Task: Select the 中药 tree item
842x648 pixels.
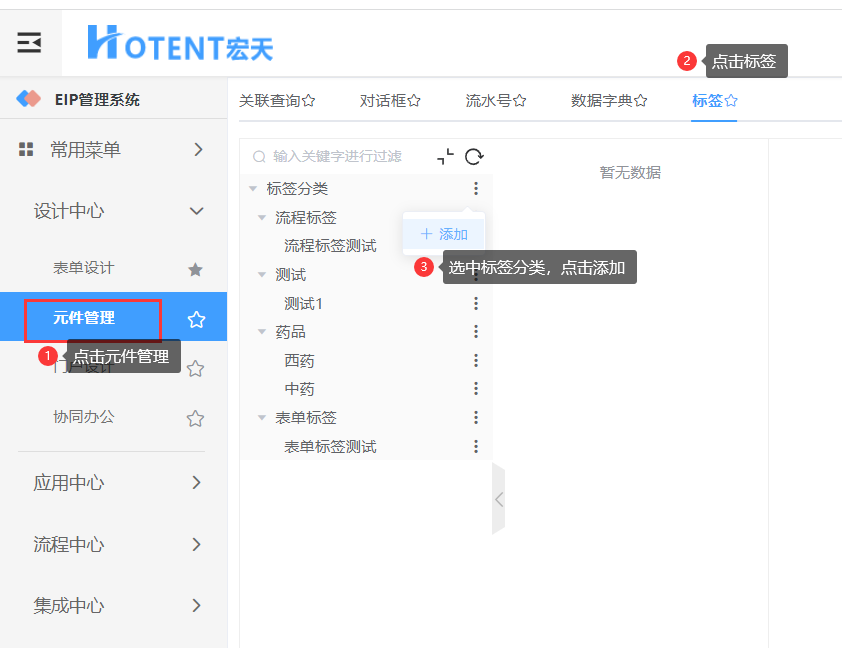Action: [x=299, y=389]
